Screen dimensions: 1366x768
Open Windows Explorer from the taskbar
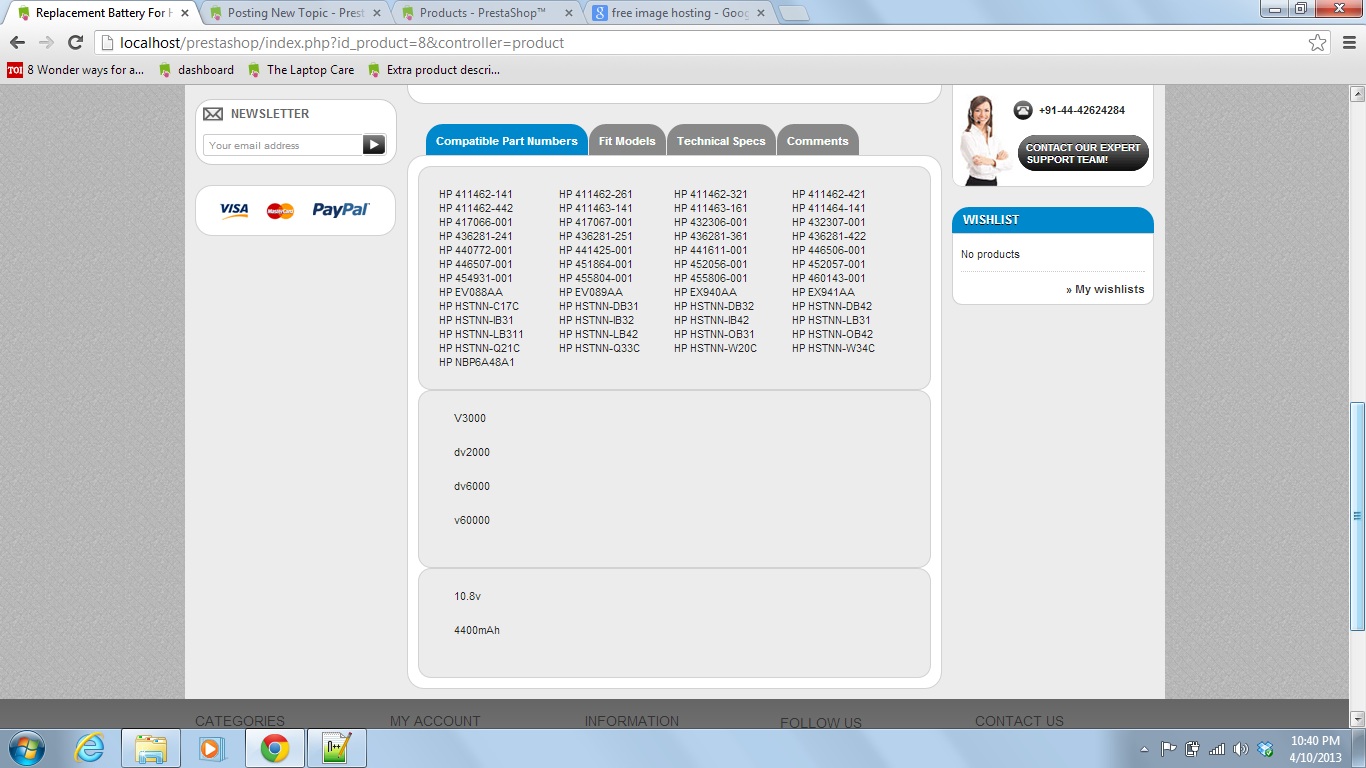pyautogui.click(x=151, y=748)
